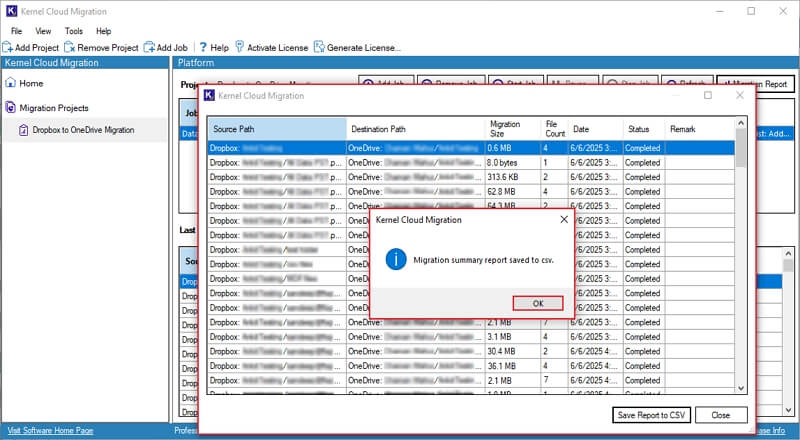
Task: Maximize the report dialog window
Action: click(x=708, y=95)
